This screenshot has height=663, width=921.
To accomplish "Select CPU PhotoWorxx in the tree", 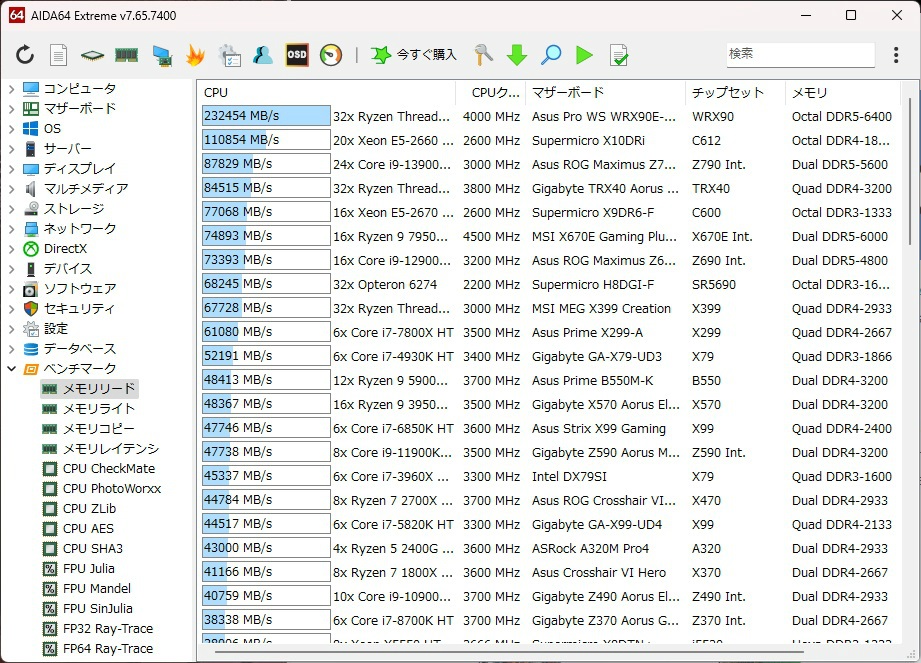I will (x=111, y=489).
